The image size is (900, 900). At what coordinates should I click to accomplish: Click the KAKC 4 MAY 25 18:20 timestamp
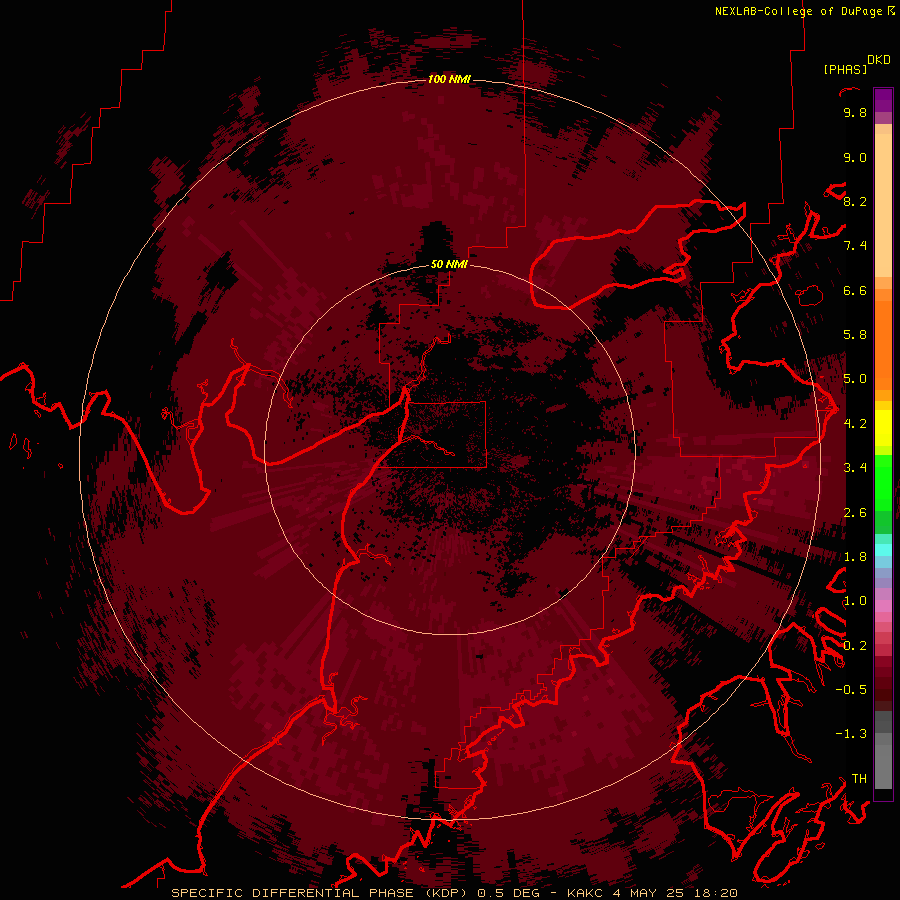point(652,893)
